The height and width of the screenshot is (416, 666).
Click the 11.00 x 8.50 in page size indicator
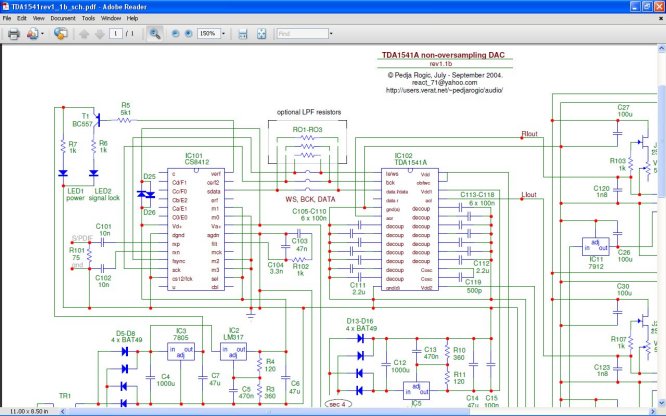29,411
